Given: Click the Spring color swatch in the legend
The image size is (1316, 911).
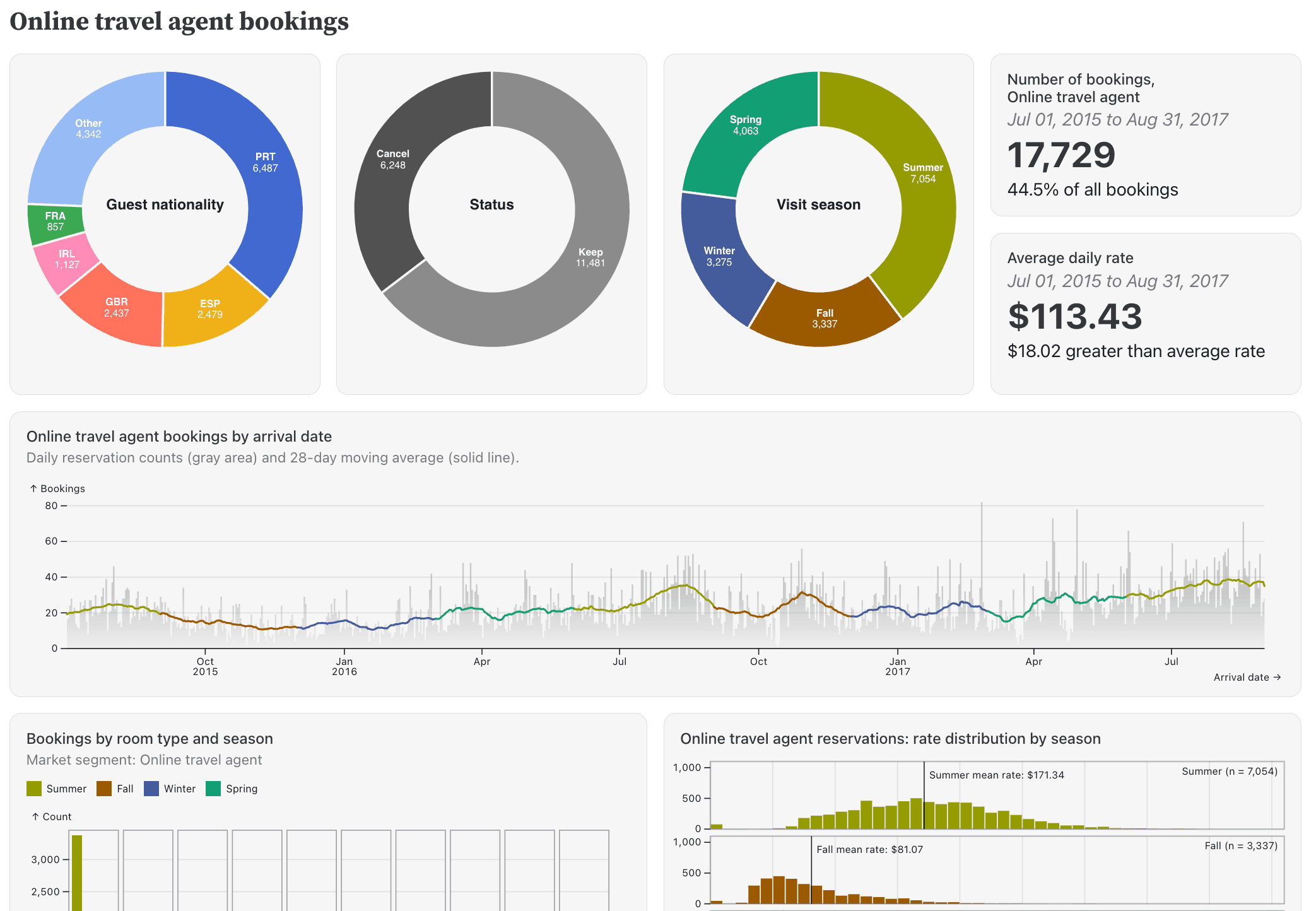Looking at the screenshot, I should coord(213,788).
